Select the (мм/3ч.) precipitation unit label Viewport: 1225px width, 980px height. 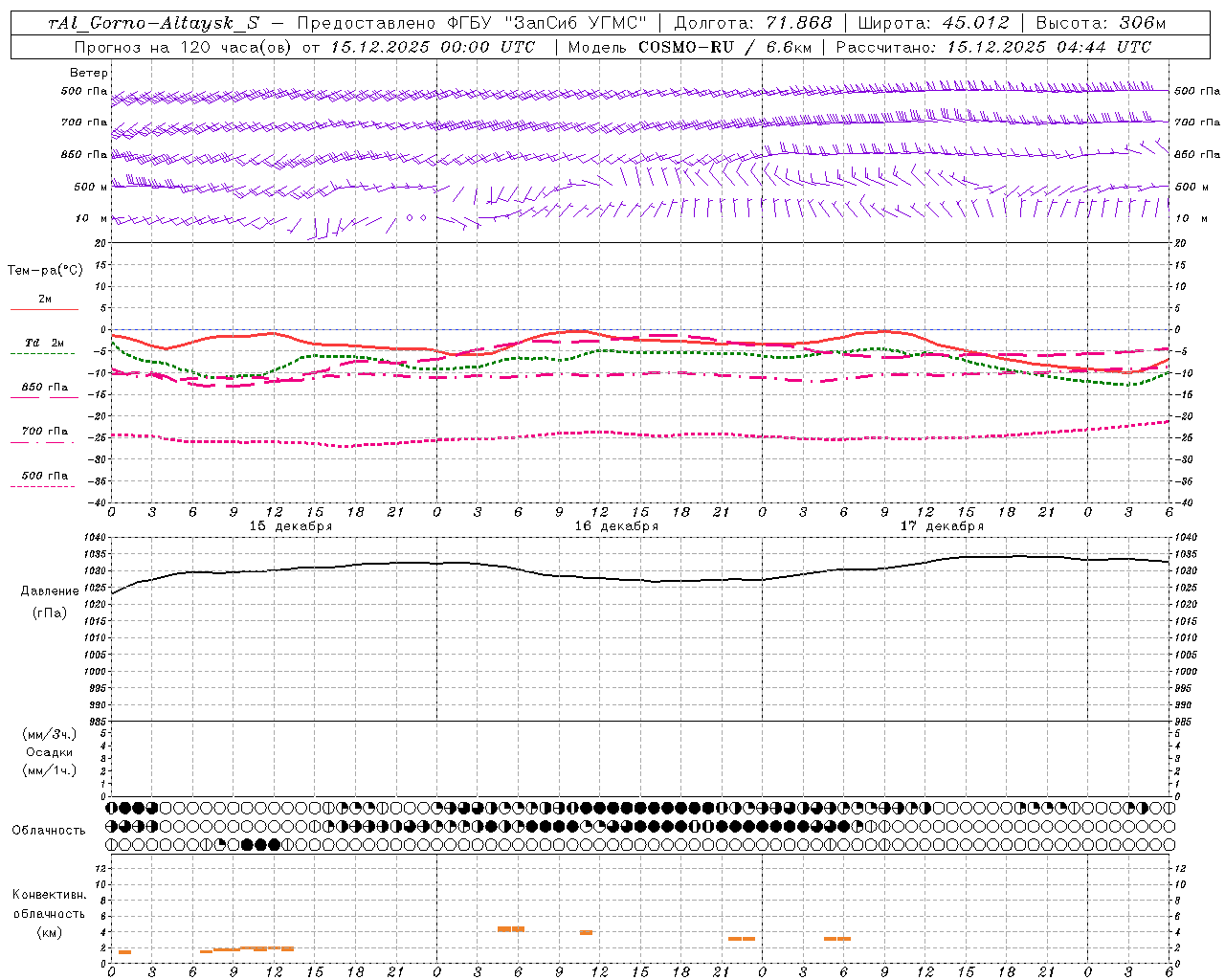pos(50,734)
